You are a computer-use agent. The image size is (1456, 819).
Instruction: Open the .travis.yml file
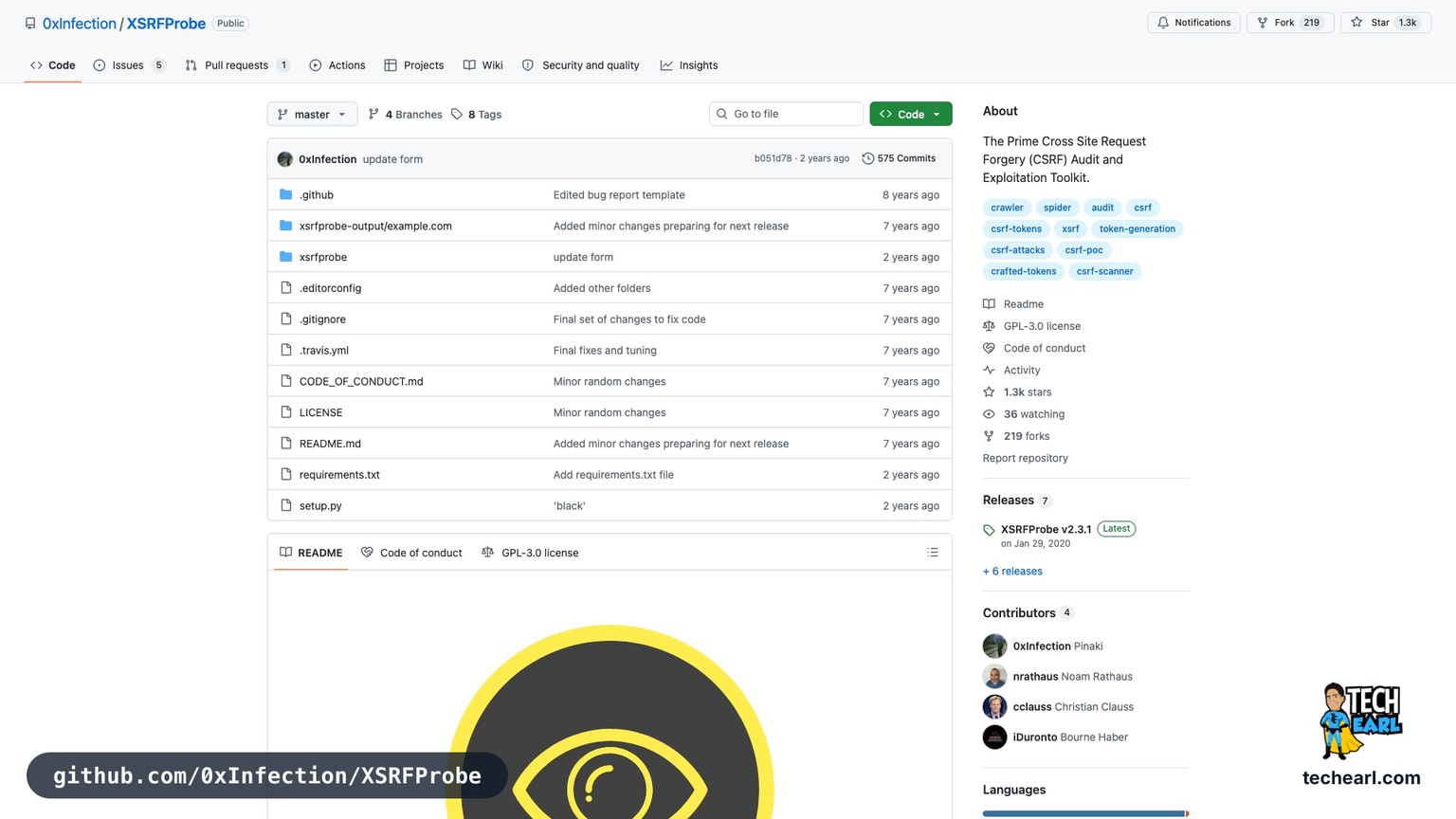coord(324,351)
